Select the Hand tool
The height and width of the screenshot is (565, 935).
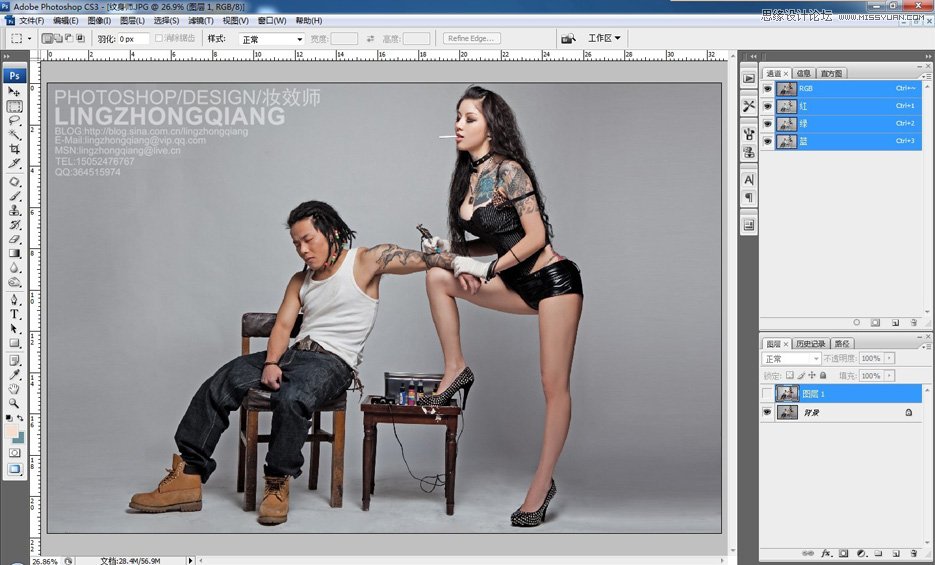click(14, 389)
